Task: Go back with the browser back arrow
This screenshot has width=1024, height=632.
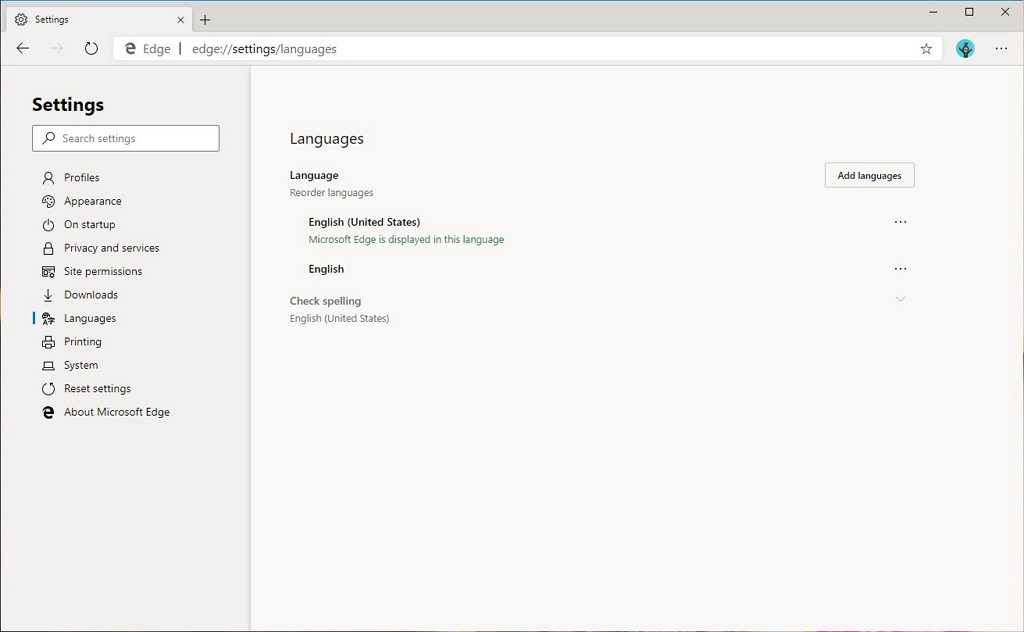Action: (x=23, y=48)
